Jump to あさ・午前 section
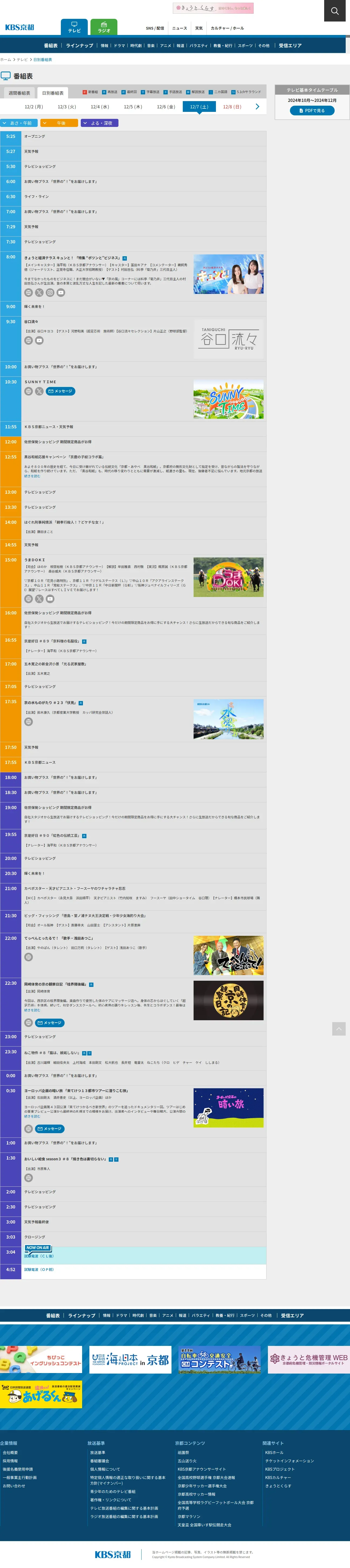The image size is (350, 1568). tap(19, 123)
